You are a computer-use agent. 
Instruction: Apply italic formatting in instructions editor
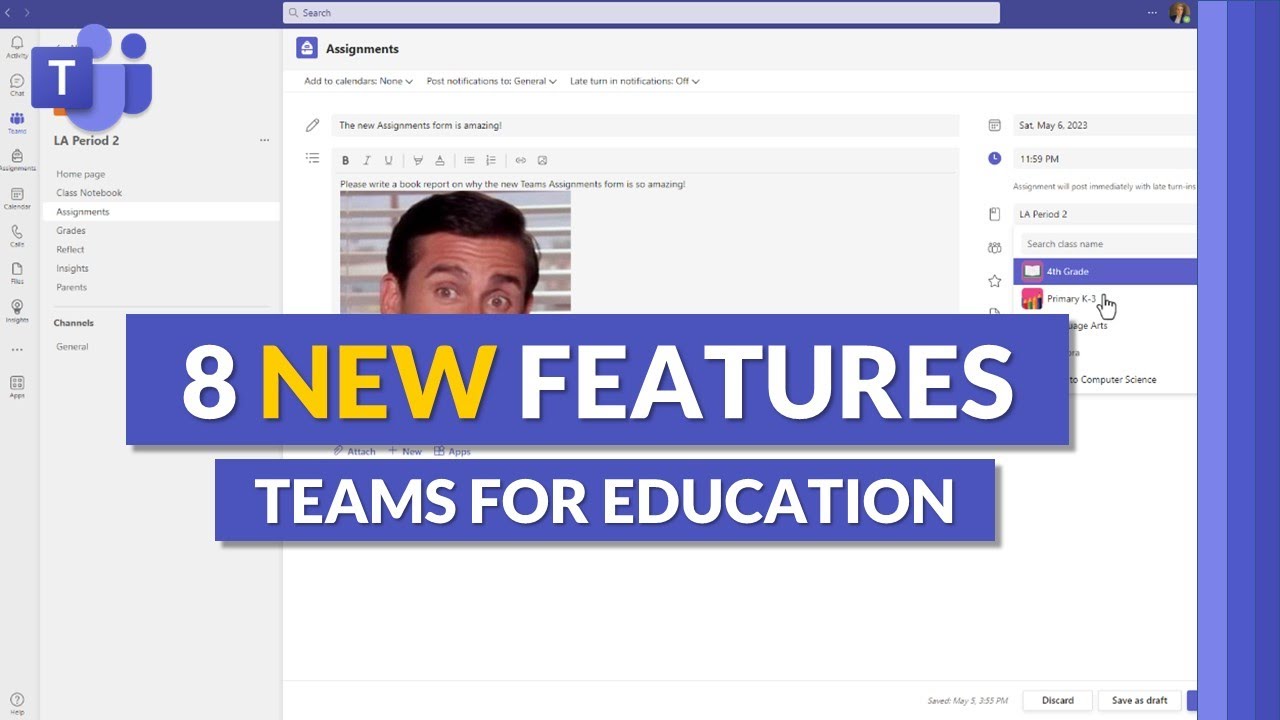pyautogui.click(x=367, y=160)
